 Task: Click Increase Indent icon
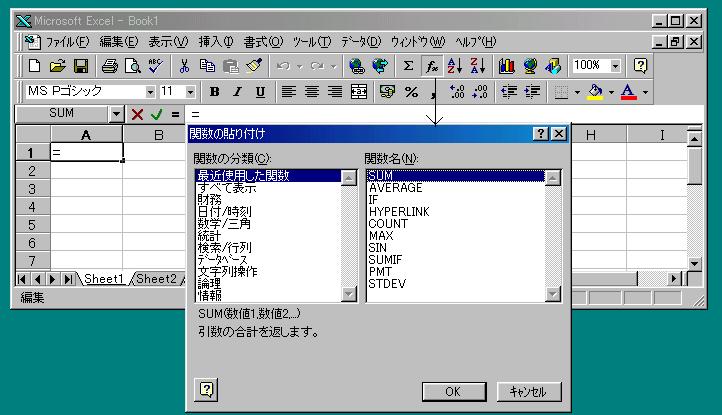532,92
